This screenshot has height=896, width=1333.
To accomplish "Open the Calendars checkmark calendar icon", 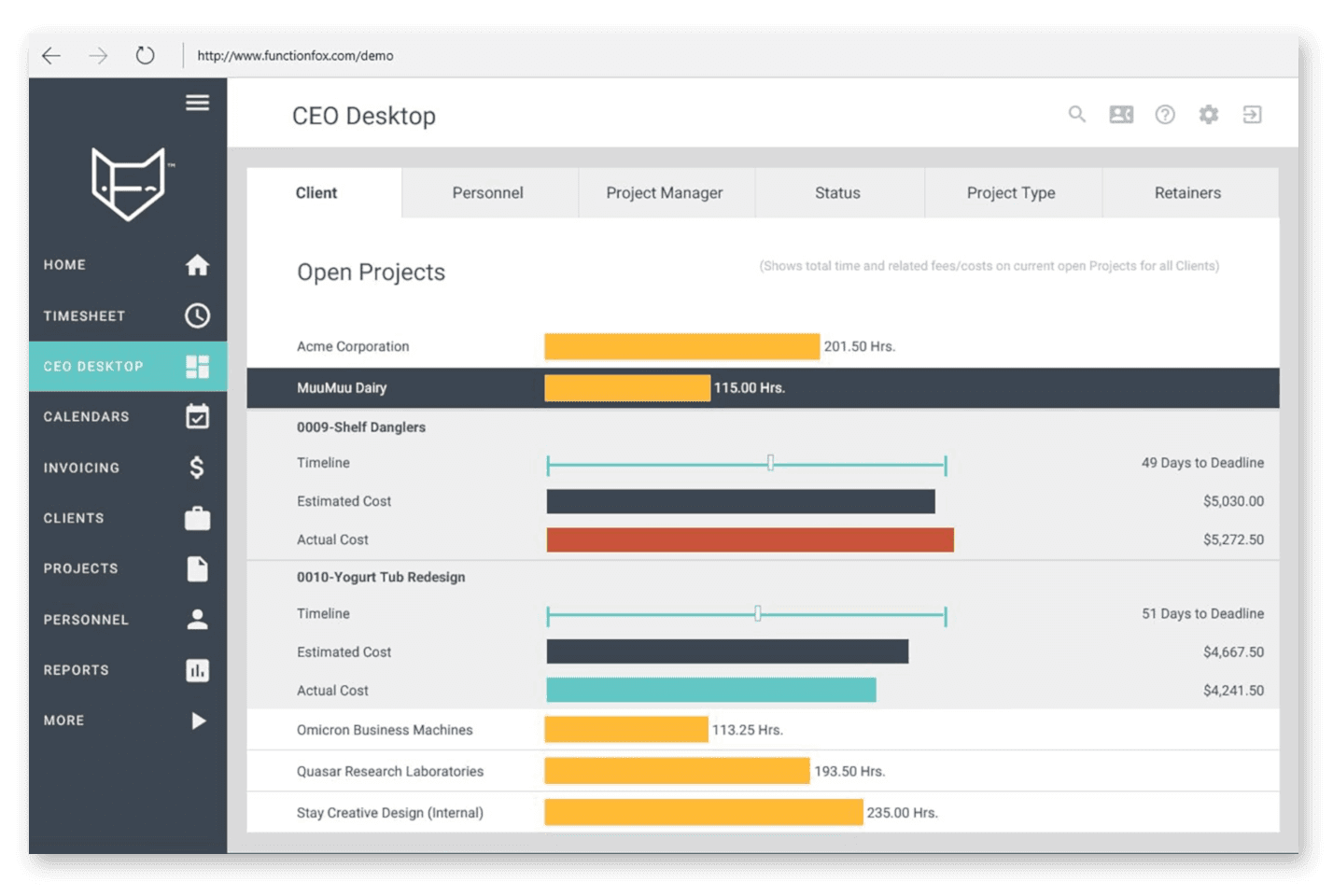I will (197, 416).
